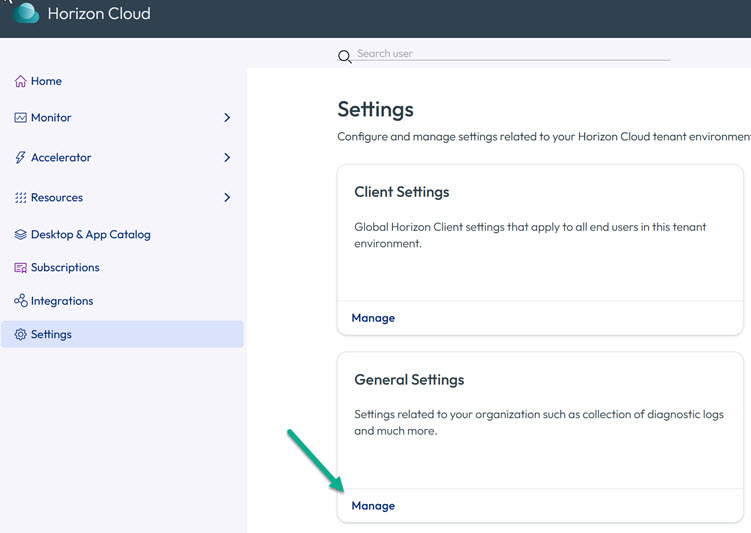Click Manage under Client Settings
The image size is (751, 533).
point(373,318)
